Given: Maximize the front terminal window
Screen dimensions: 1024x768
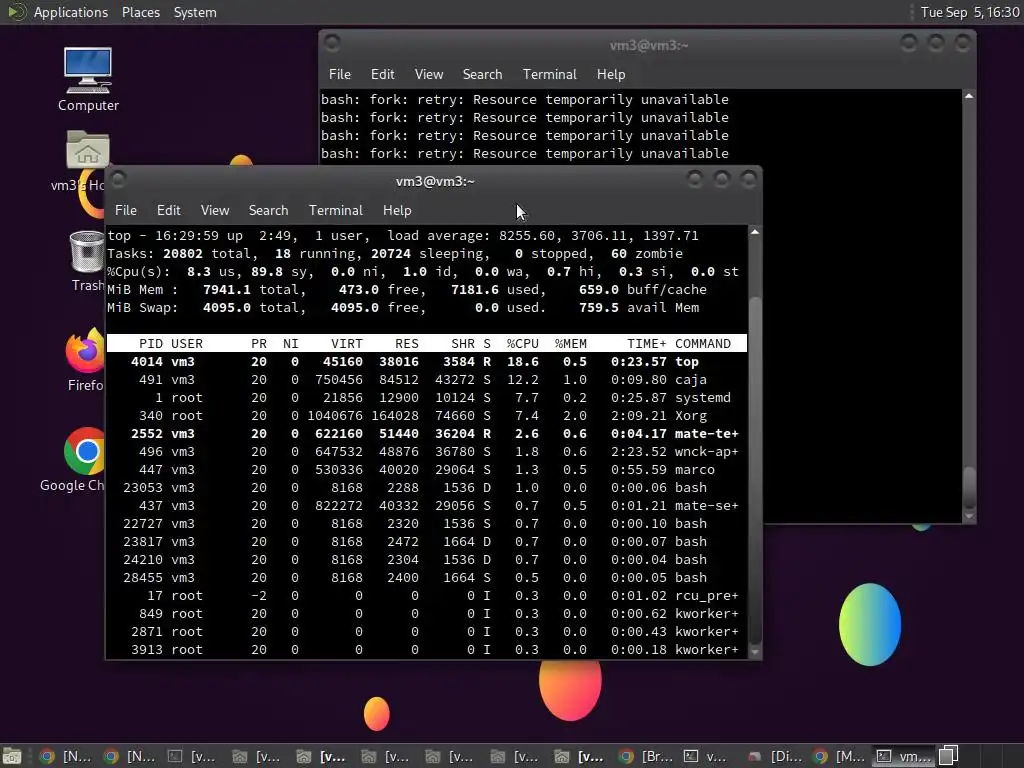Looking at the screenshot, I should tap(722, 179).
